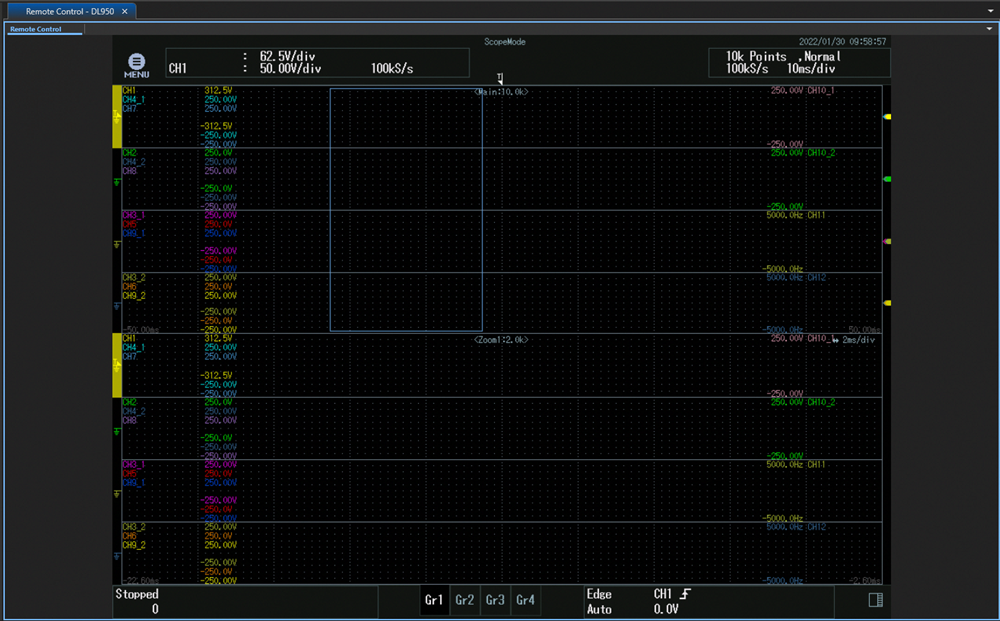
Task: Select the green level marker beside CH10_2
Action: coord(887,179)
